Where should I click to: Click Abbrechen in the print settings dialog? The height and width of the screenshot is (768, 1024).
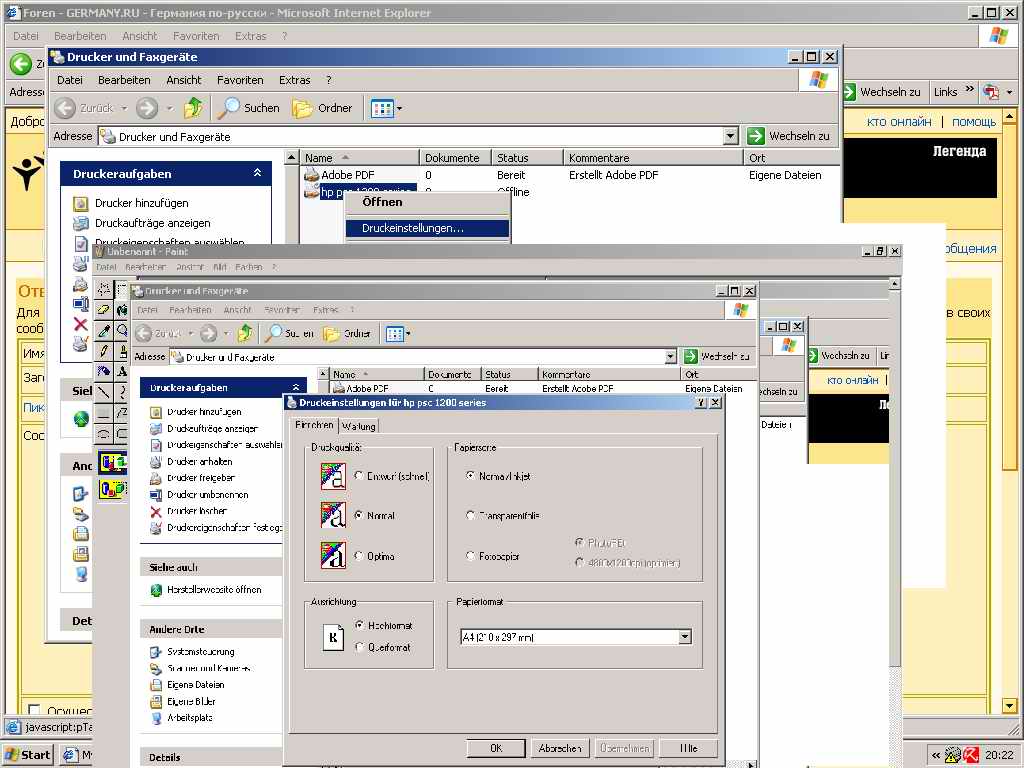[560, 748]
